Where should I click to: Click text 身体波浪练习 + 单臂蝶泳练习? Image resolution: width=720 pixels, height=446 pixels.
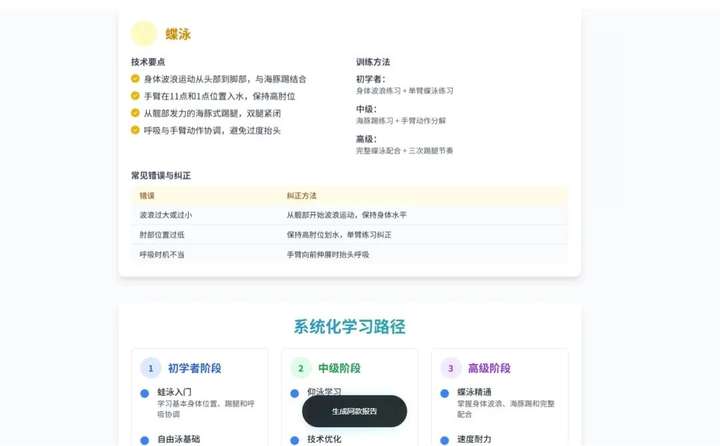click(405, 90)
